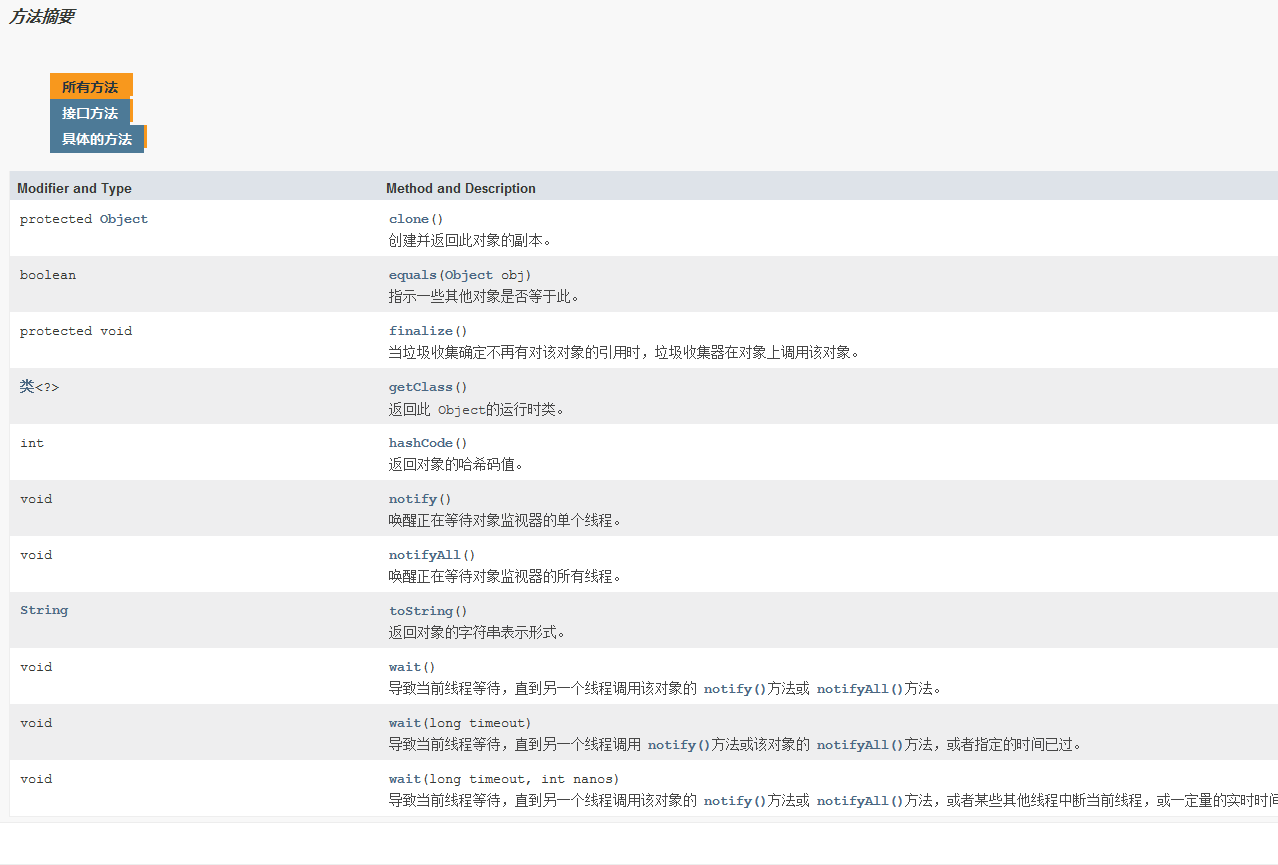Click the 方法摘要 section heading
The height and width of the screenshot is (865, 1278).
41,17
